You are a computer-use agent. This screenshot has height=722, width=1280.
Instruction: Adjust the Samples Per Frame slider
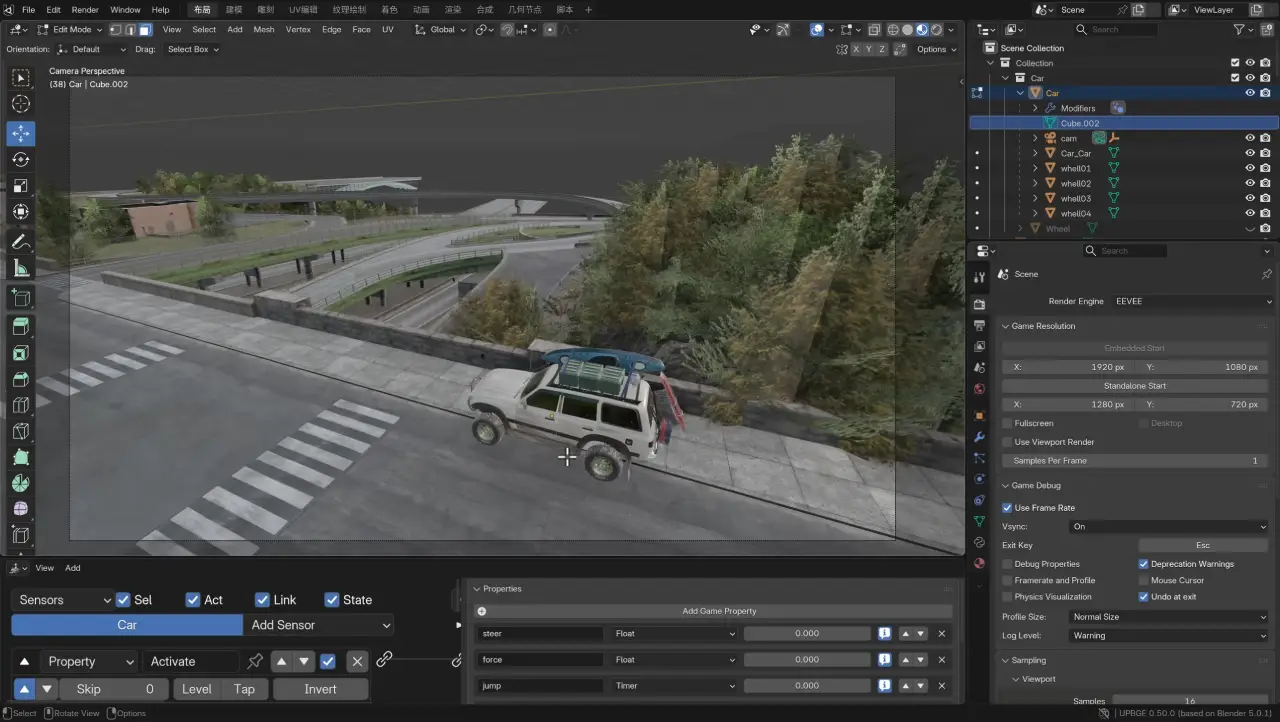coord(1134,460)
